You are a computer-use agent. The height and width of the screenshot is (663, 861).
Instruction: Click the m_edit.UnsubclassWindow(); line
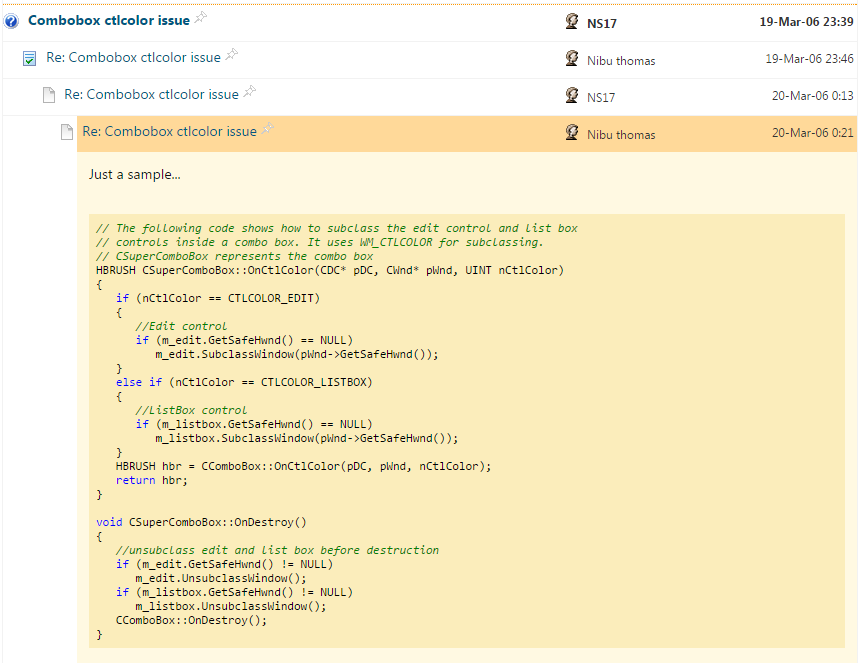[x=221, y=578]
